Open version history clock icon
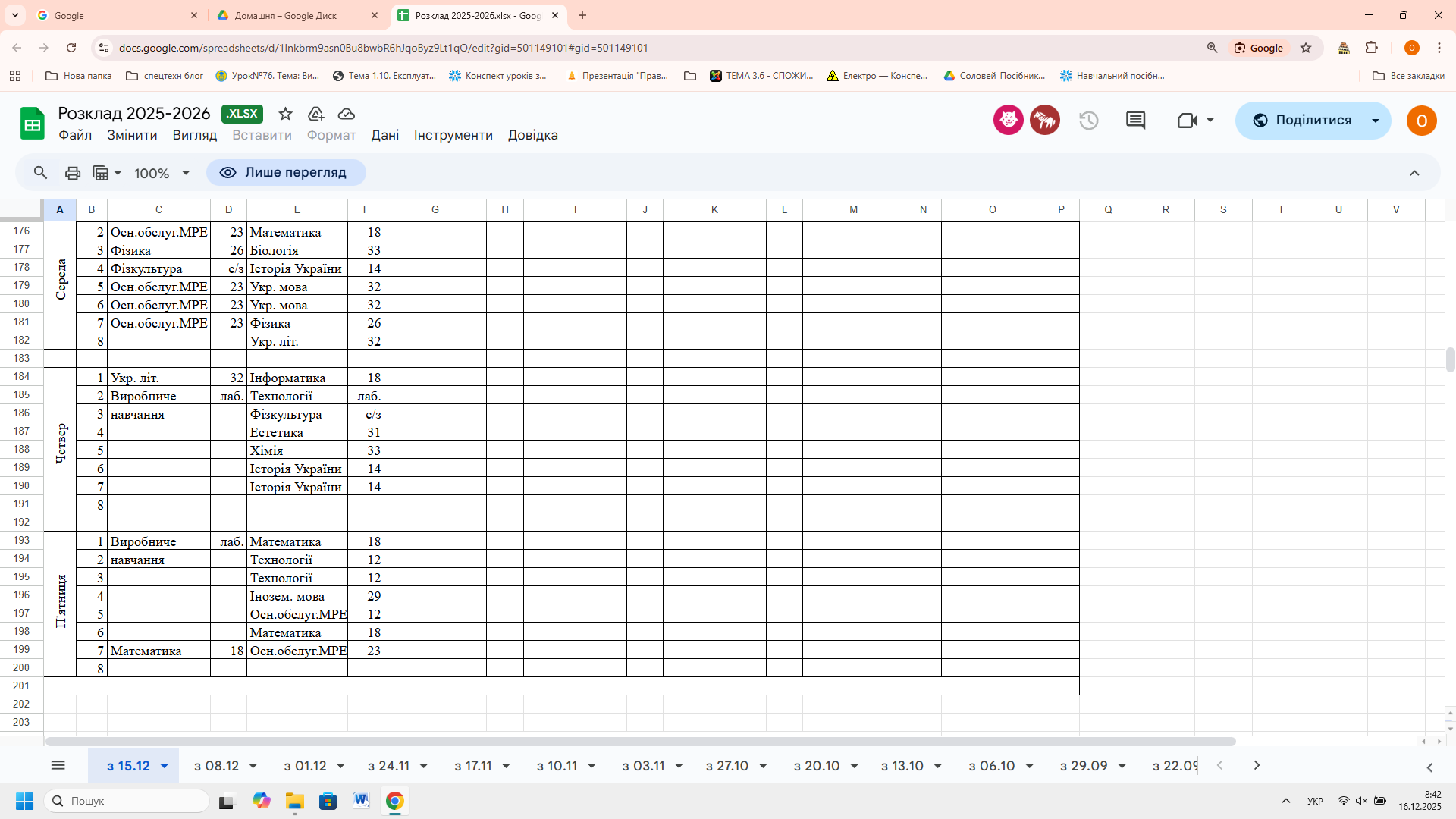The height and width of the screenshot is (819, 1456). (1089, 121)
